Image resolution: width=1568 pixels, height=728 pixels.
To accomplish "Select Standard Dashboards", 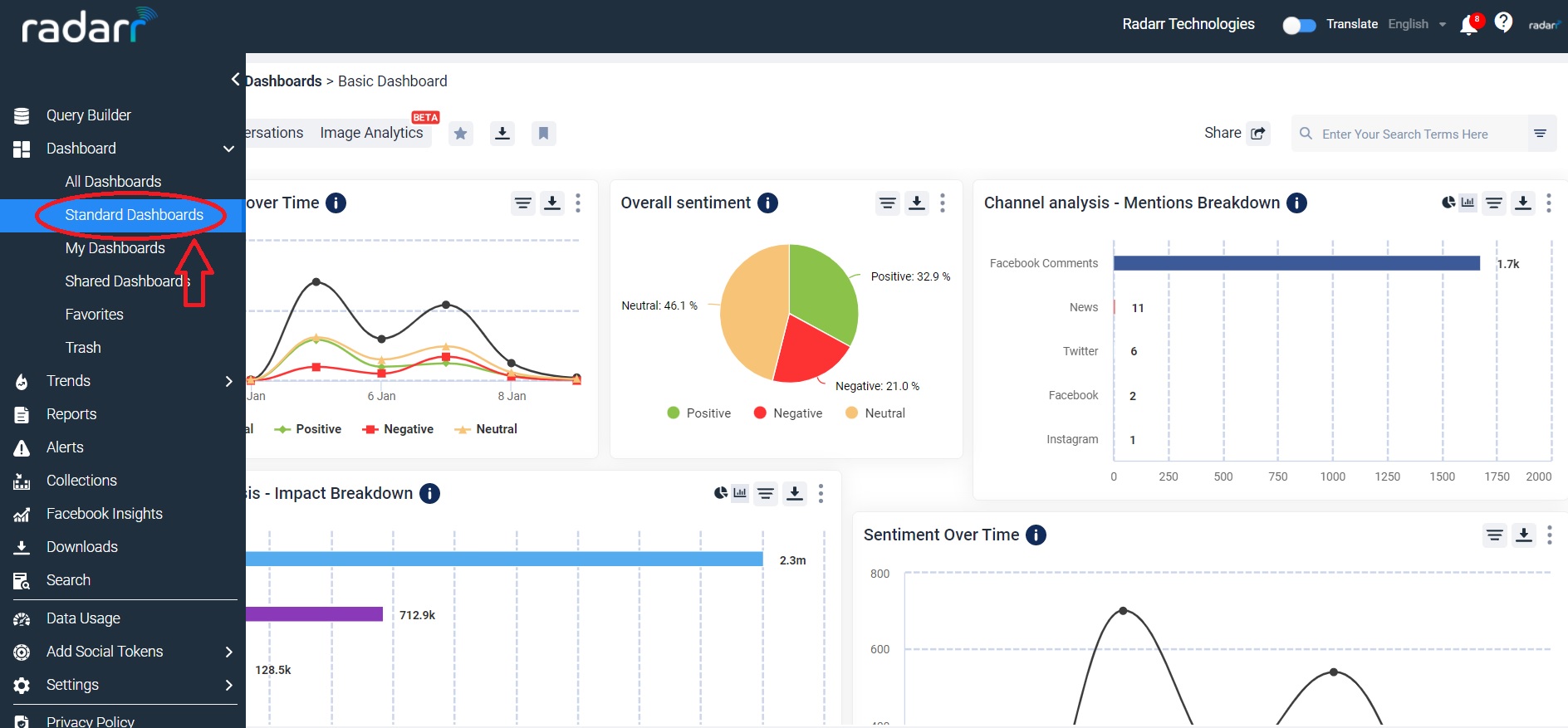I will coord(134,215).
